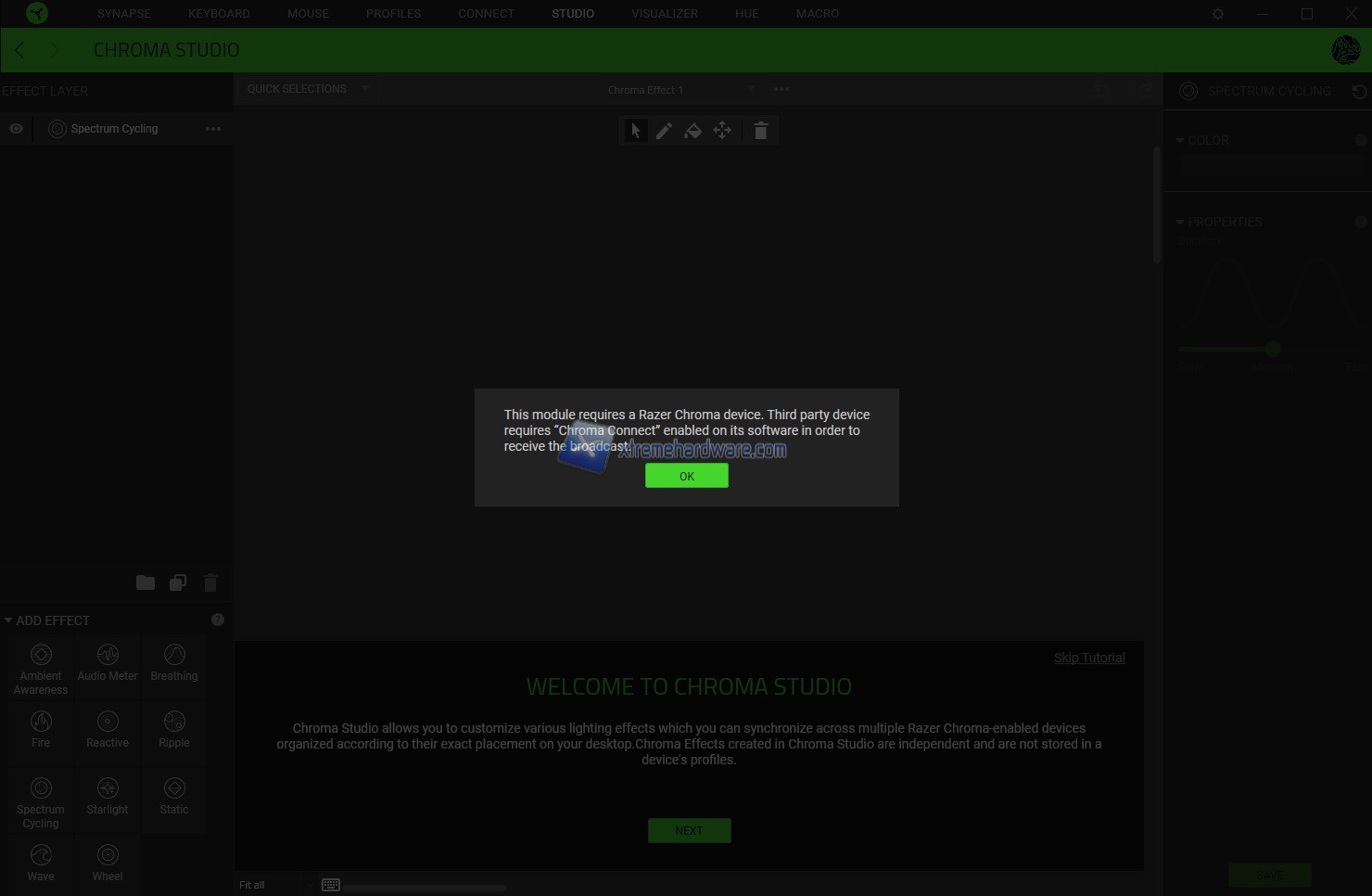
Task: Add the Fire effect
Action: pyautogui.click(x=41, y=728)
